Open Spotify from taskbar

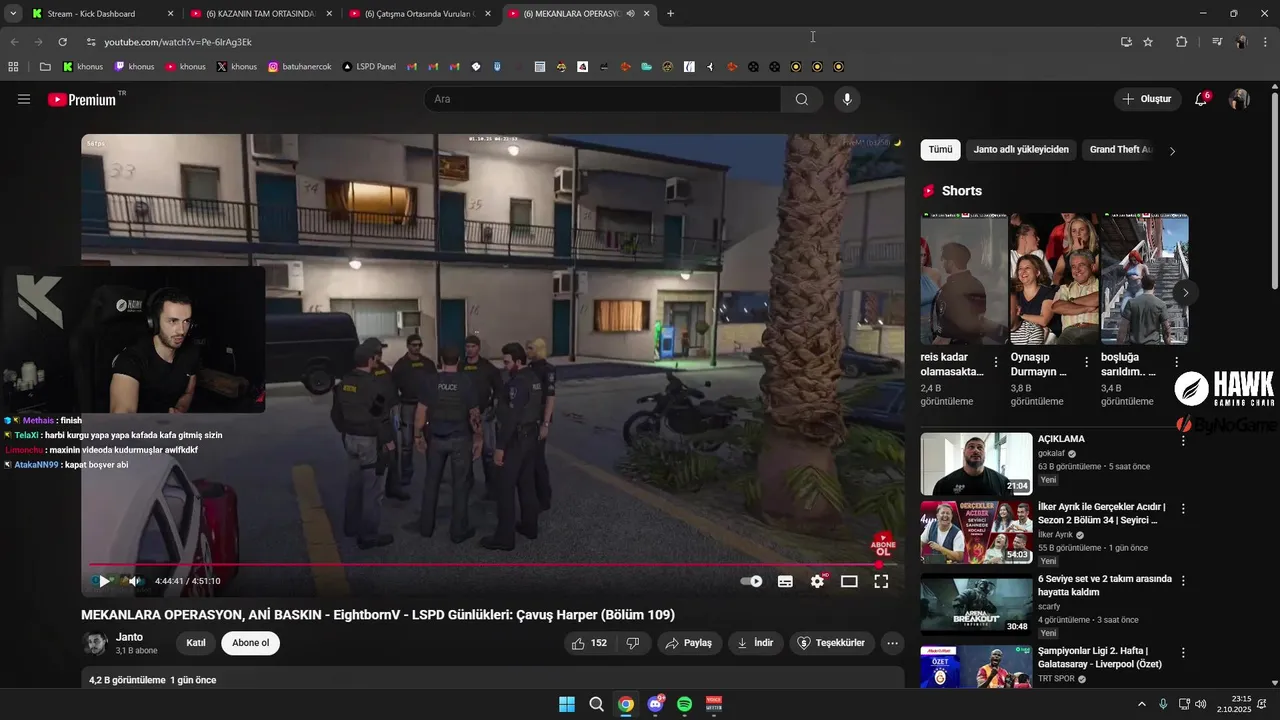point(685,704)
